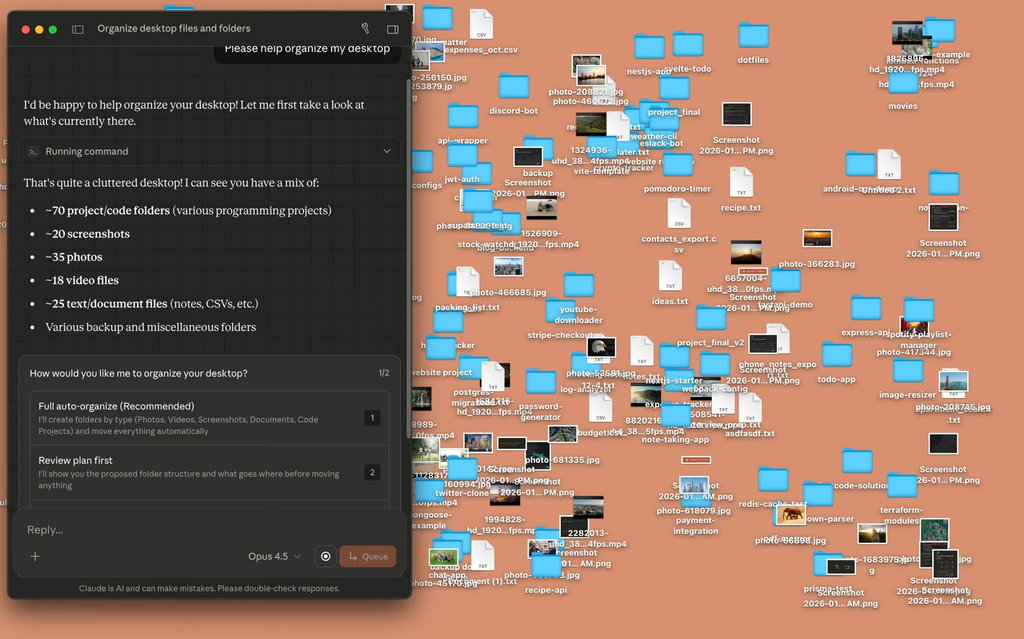The height and width of the screenshot is (639, 1024).
Task: Click the number 1 shortcut badge
Action: click(372, 418)
